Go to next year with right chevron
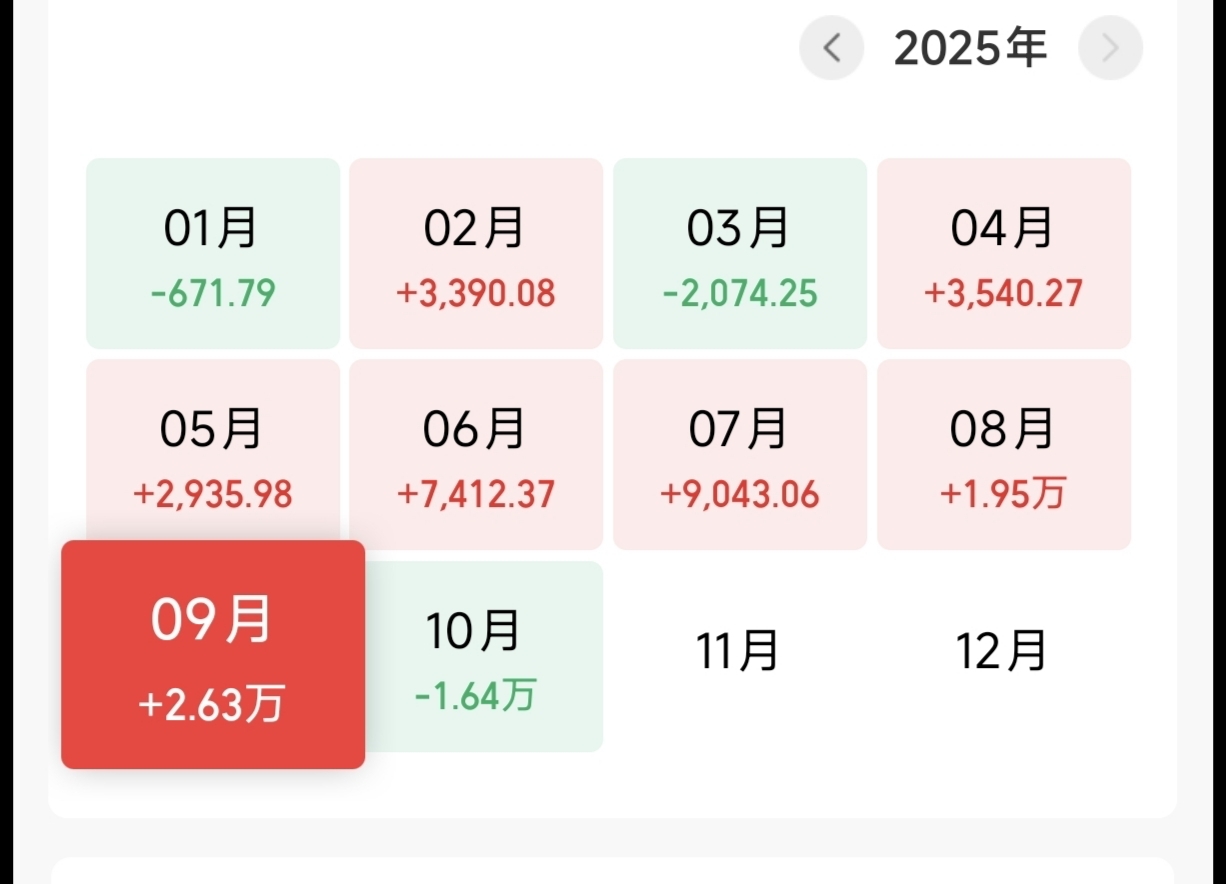 (1110, 47)
